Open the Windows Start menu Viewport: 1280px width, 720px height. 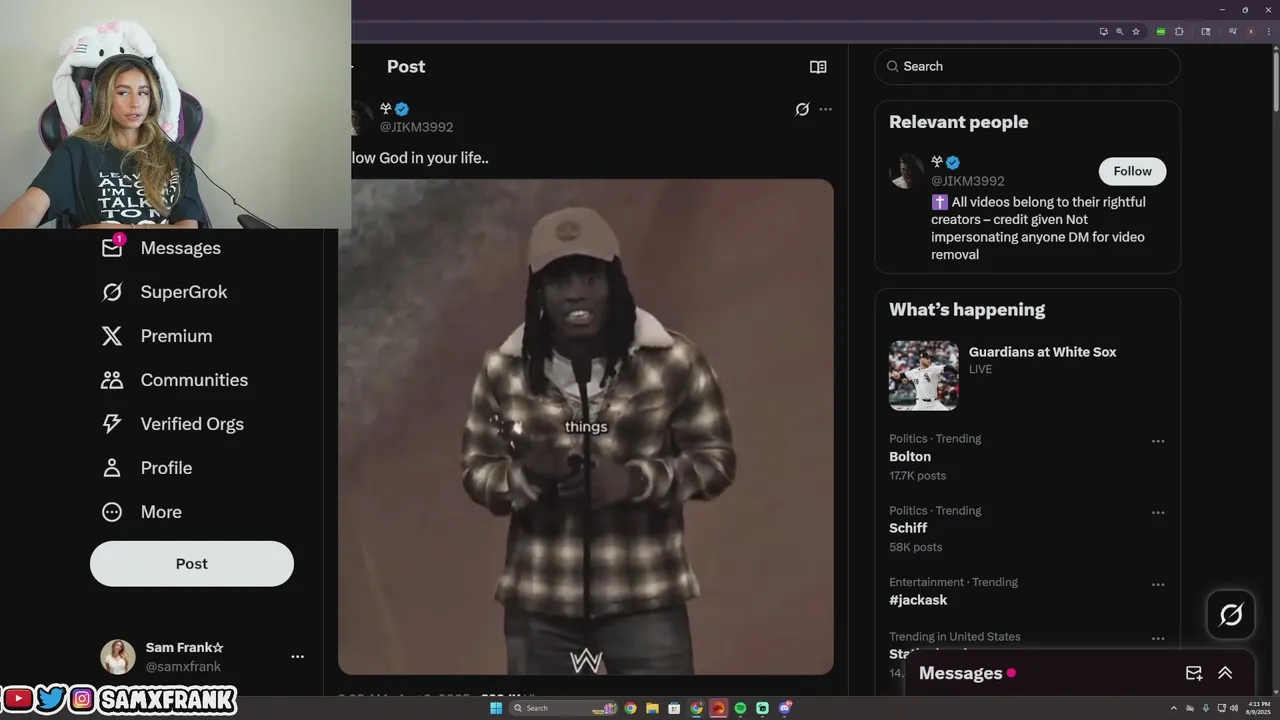496,708
